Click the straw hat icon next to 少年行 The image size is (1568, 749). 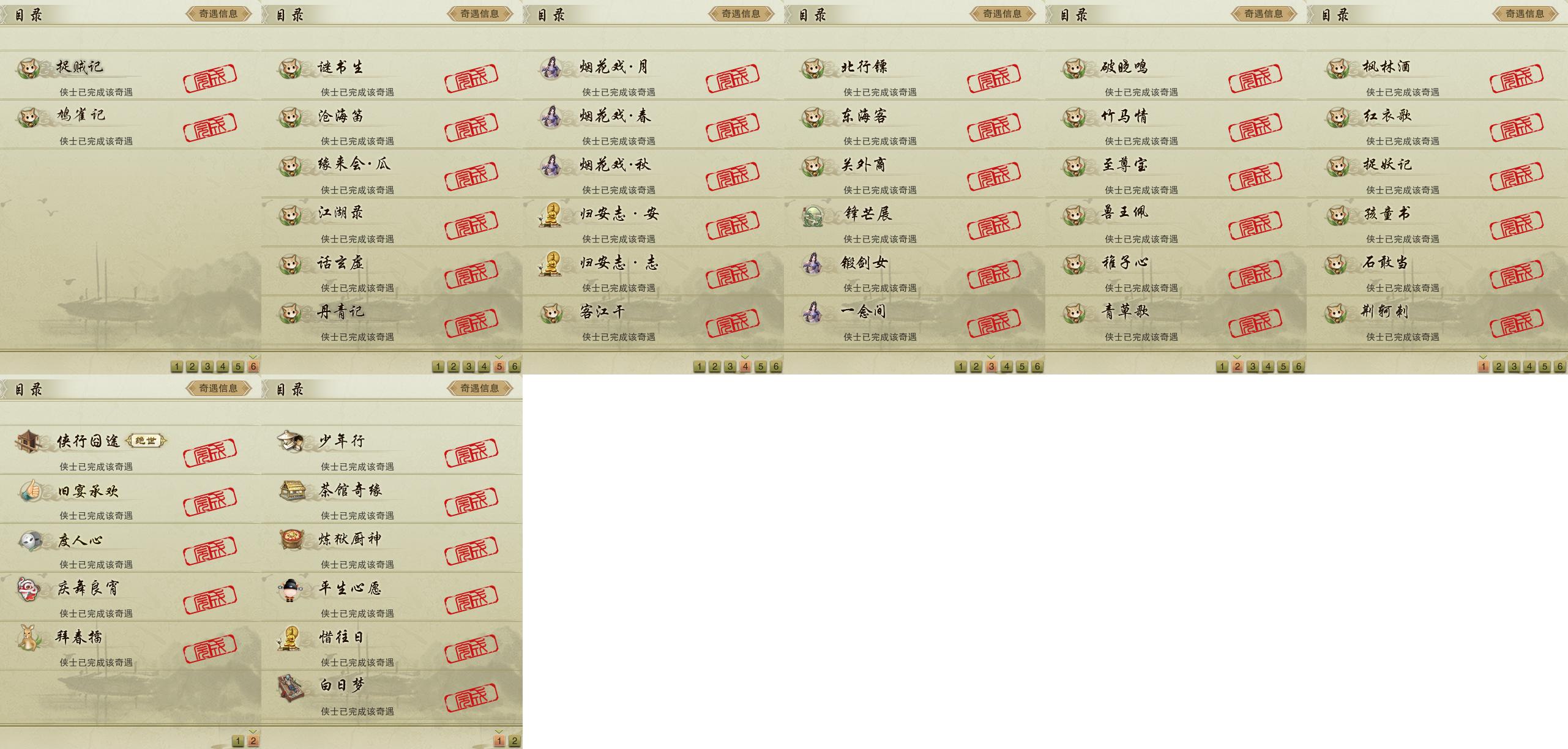coord(290,441)
